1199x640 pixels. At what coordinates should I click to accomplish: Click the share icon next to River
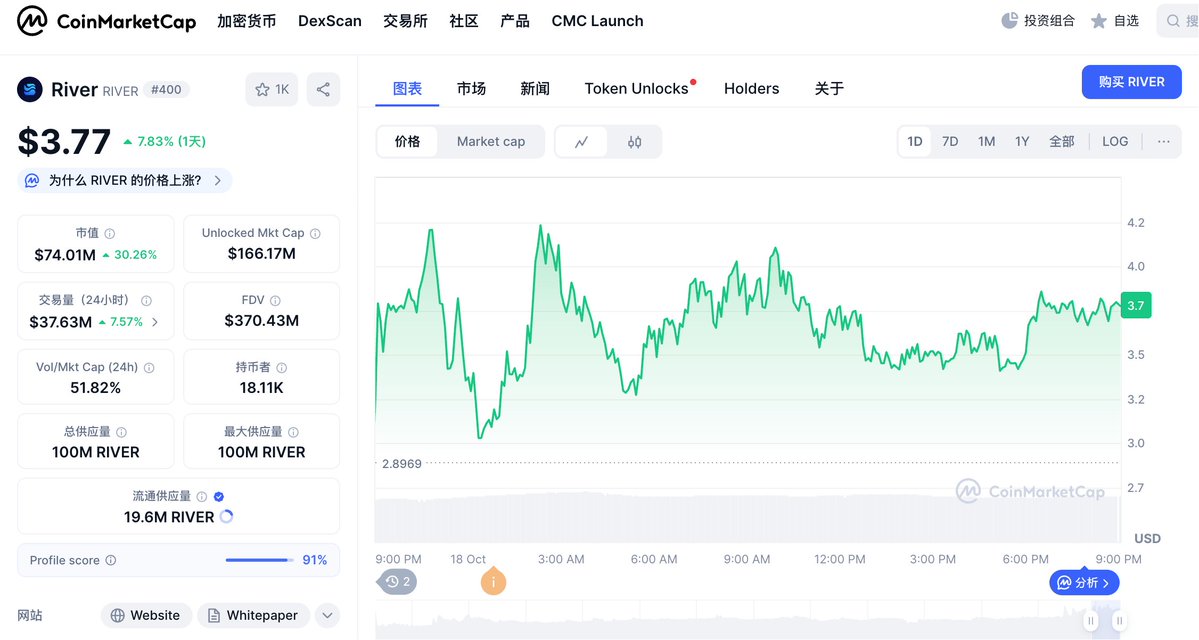323,90
